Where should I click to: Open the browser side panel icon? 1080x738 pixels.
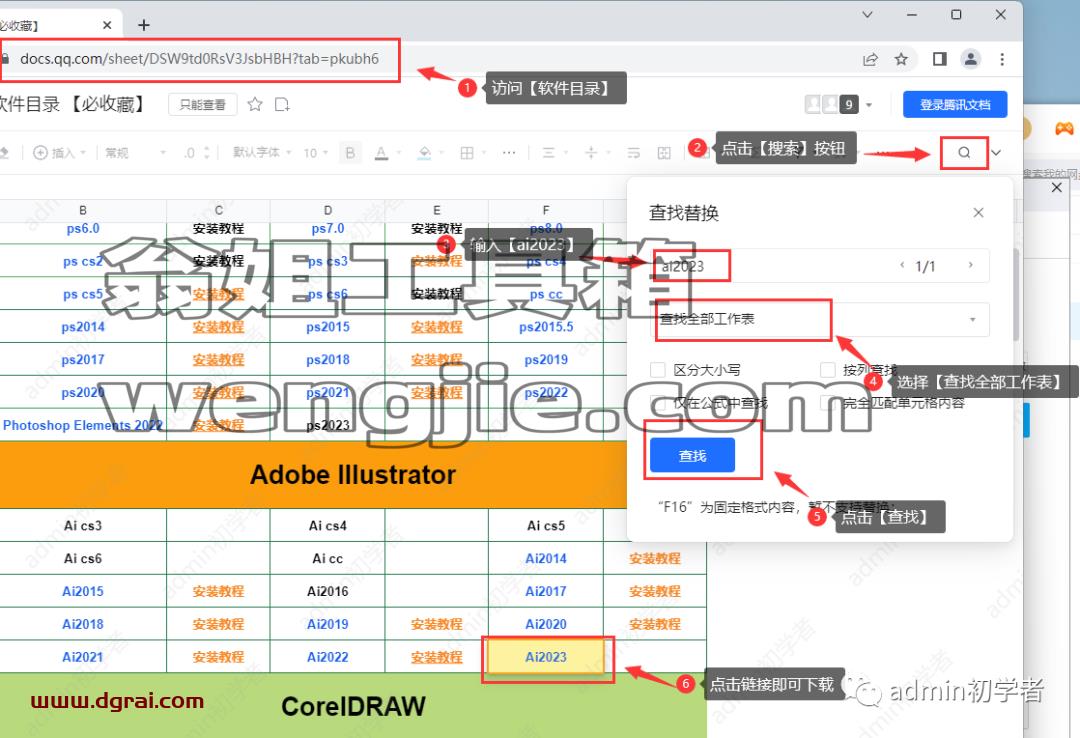(939, 59)
